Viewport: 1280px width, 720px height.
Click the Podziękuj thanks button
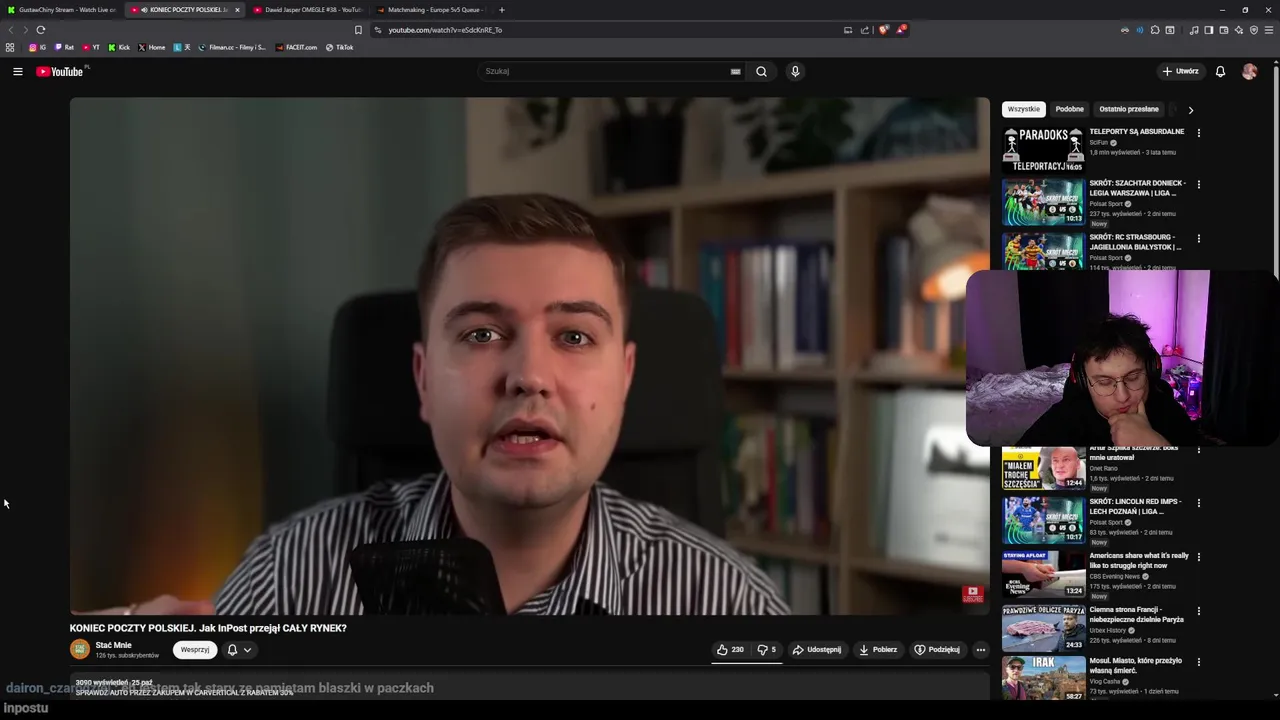(x=937, y=650)
